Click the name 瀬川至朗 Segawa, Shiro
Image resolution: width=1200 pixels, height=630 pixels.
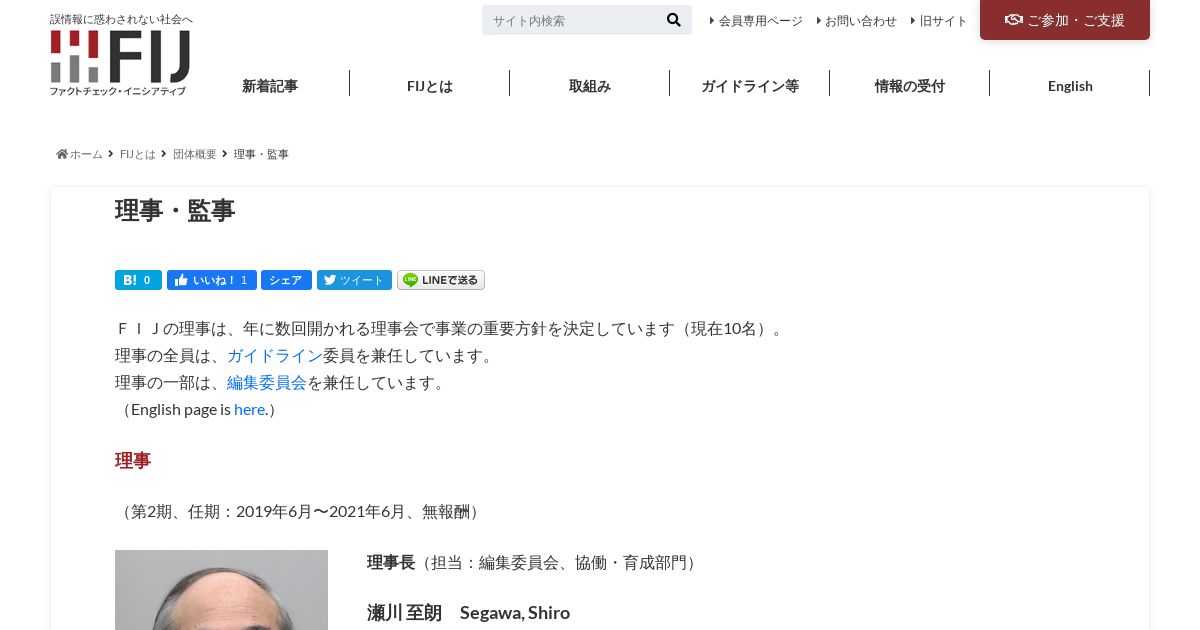(x=468, y=612)
